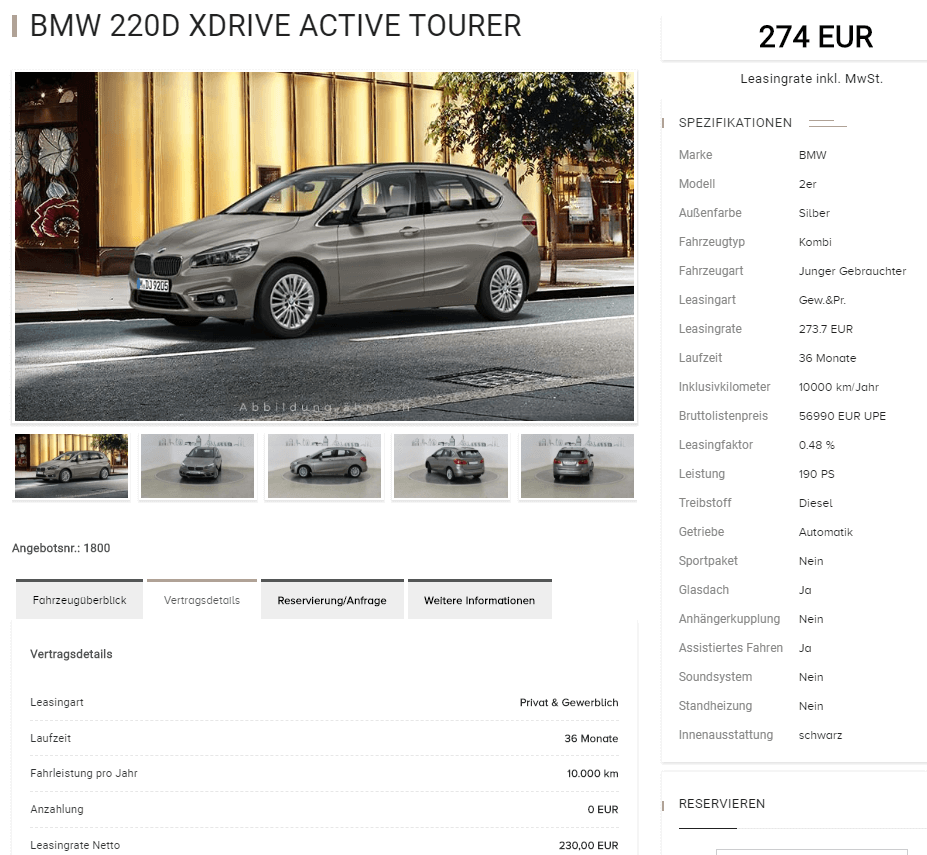Open the Reservierung/Anfrage tab
This screenshot has width=927, height=855.
point(332,600)
